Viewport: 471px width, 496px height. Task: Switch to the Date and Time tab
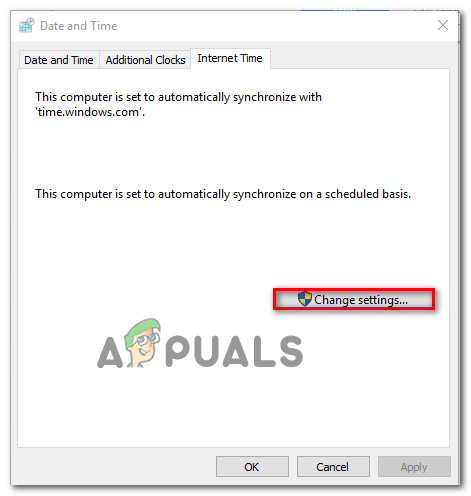(59, 60)
